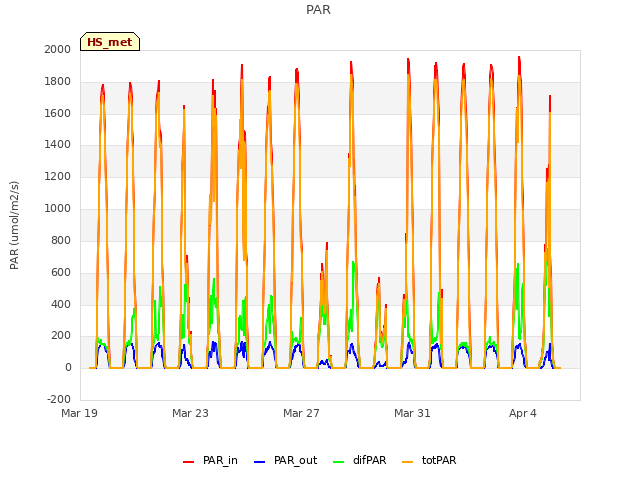Click the orange totPAR legend swatch
This screenshot has width=640, height=480.
pyautogui.click(x=408, y=462)
